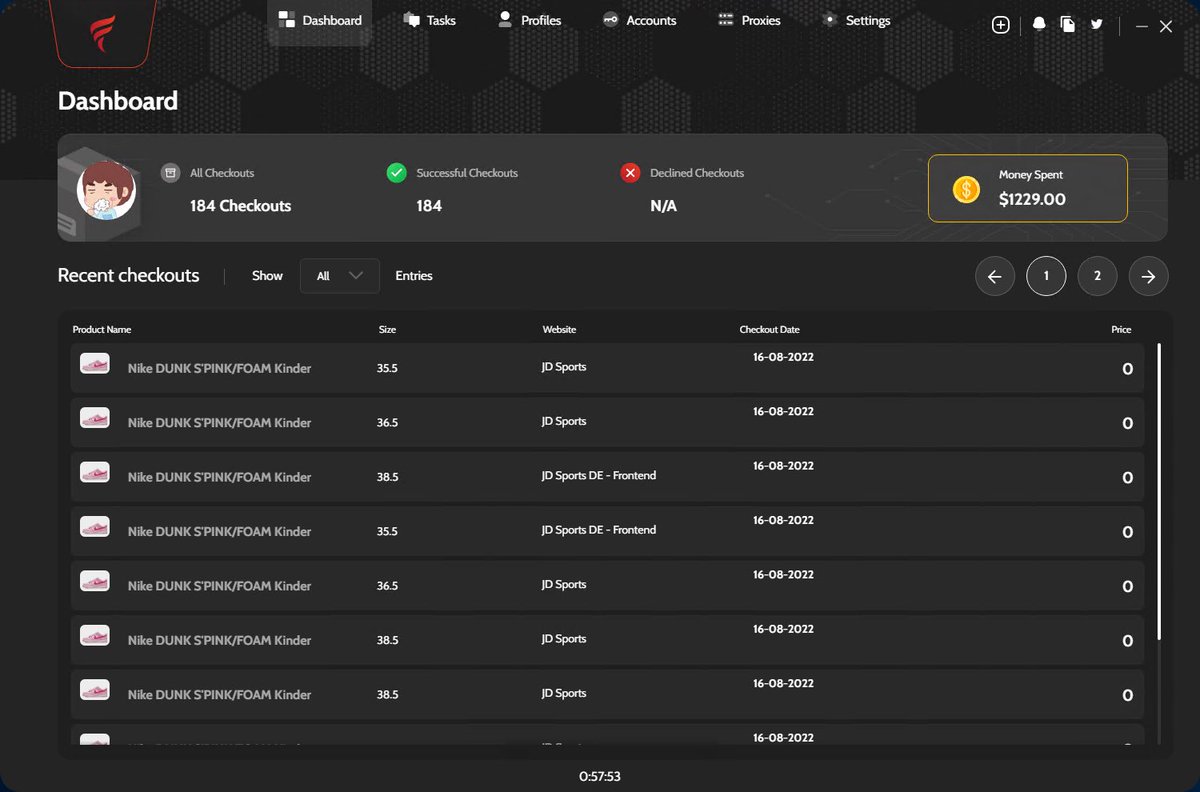1200x792 pixels.
Task: Click the user avatar picture
Action: tap(107, 190)
